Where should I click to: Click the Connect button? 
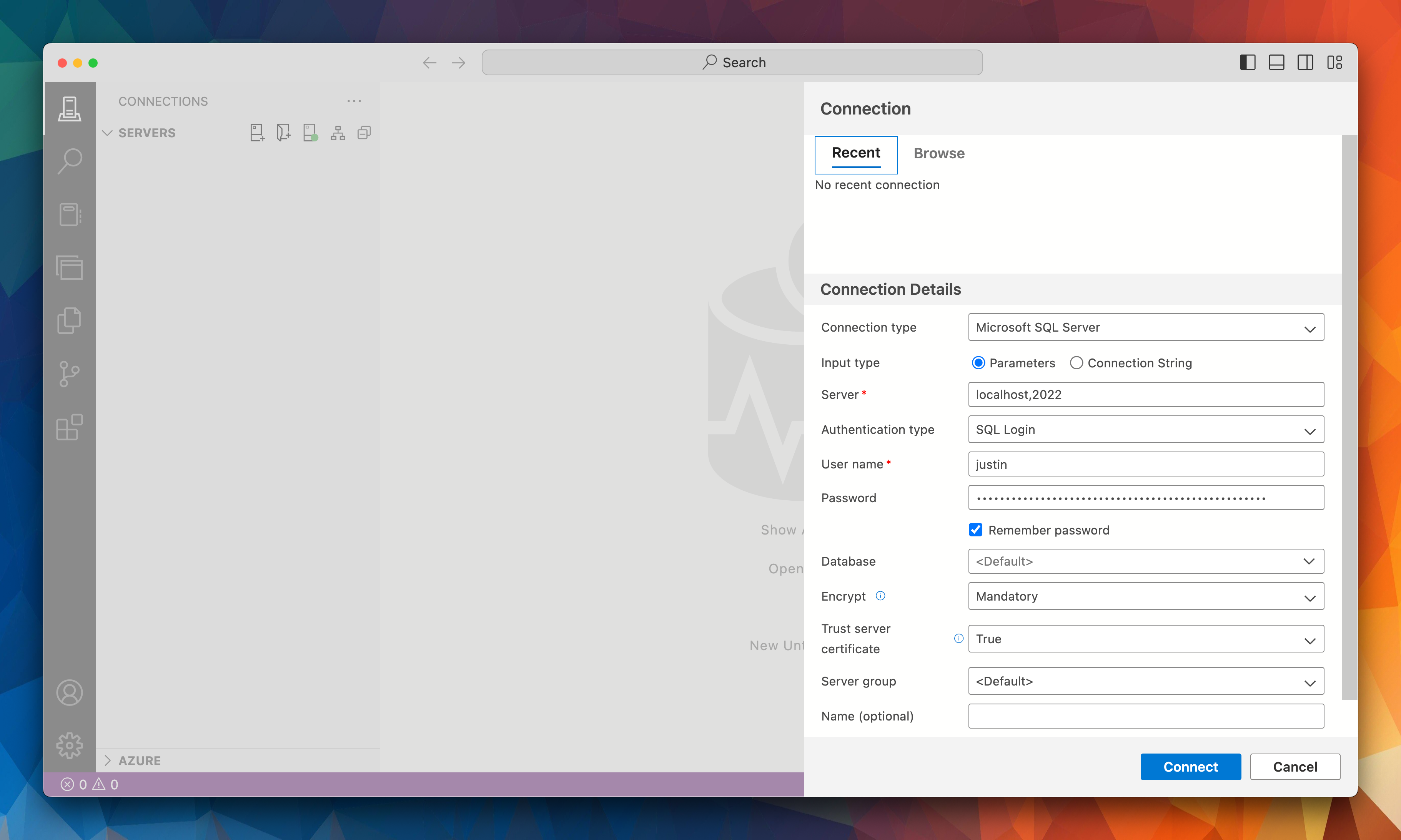(x=1190, y=767)
